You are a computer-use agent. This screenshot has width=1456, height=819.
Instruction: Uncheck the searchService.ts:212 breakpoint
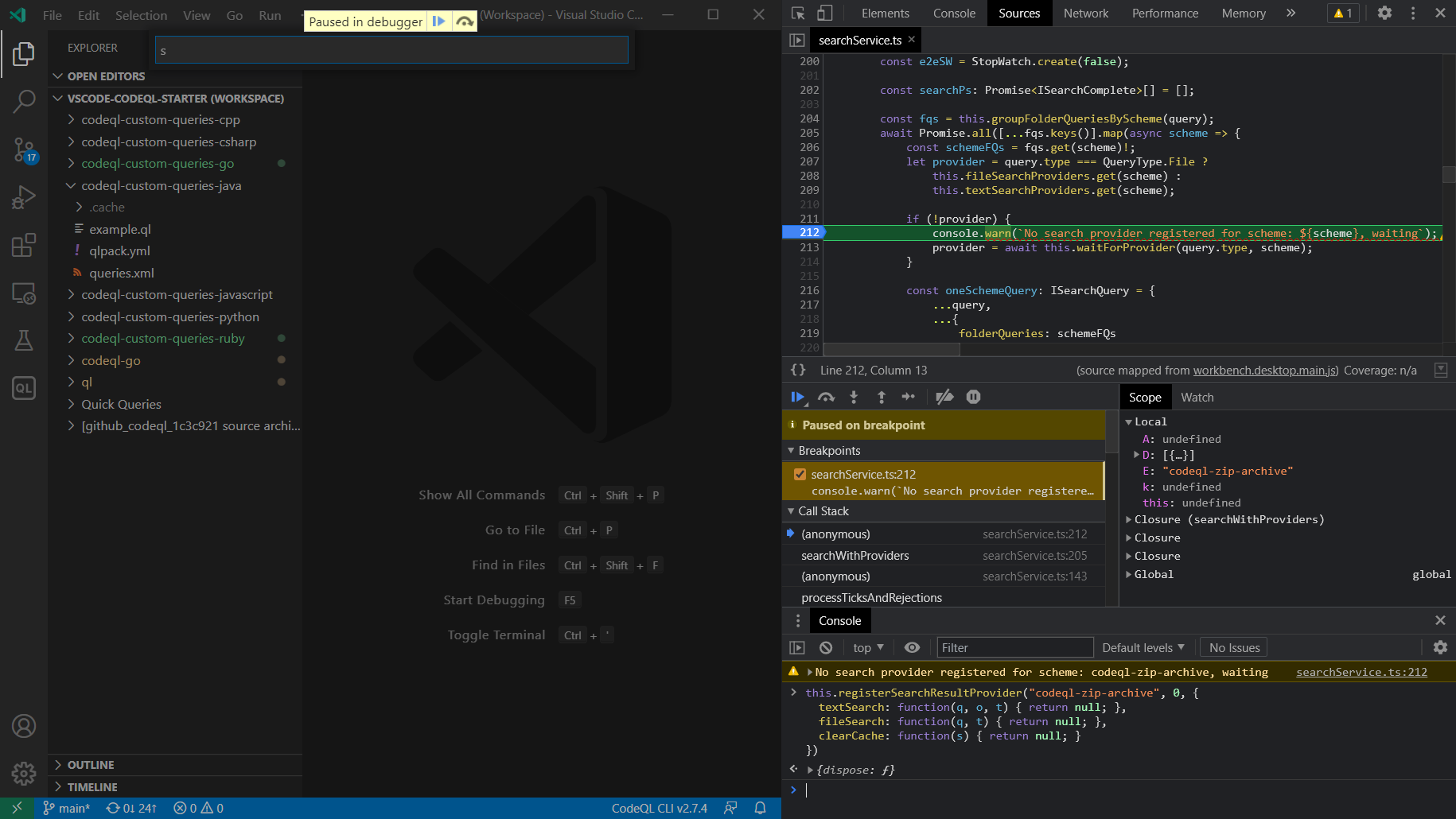pos(800,474)
